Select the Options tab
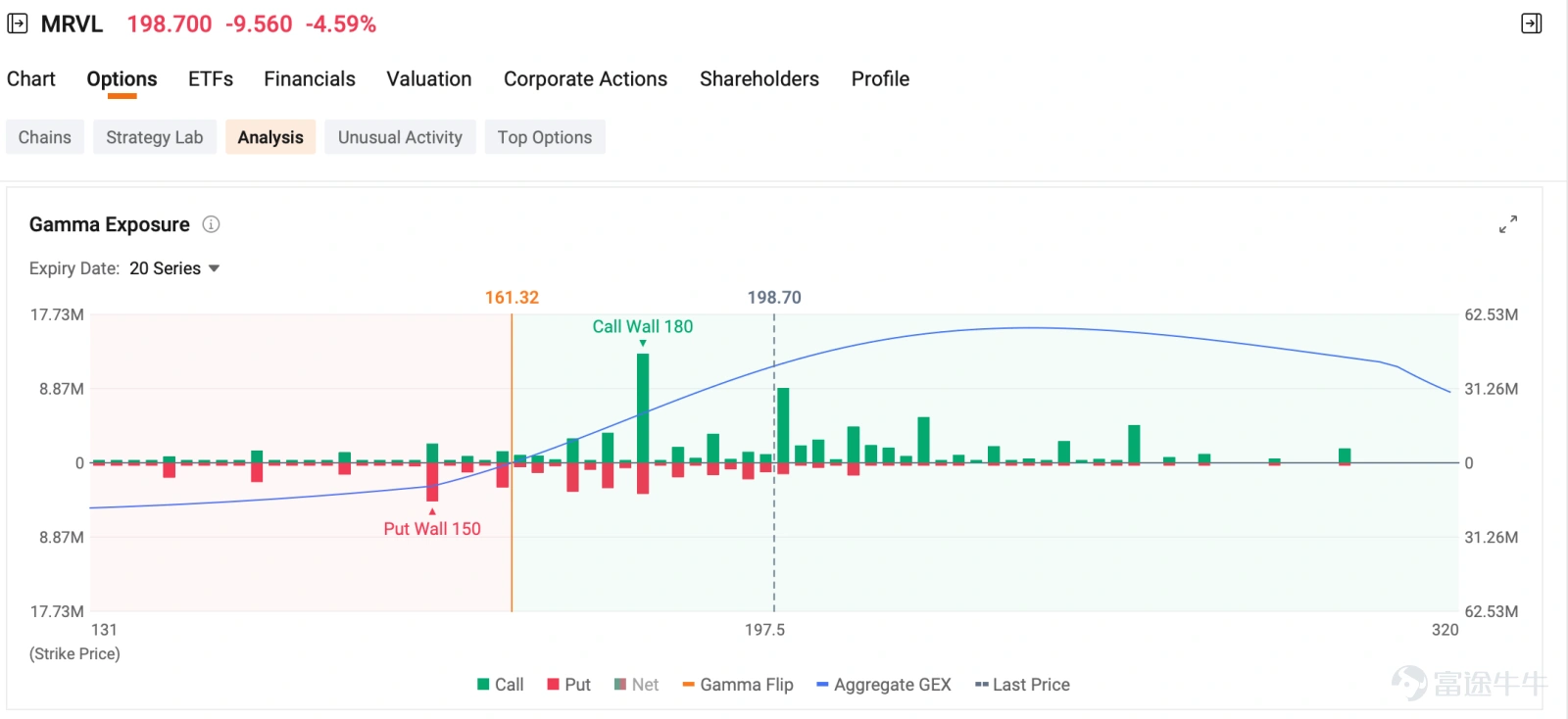Image resolution: width=1568 pixels, height=719 pixels. (x=122, y=79)
